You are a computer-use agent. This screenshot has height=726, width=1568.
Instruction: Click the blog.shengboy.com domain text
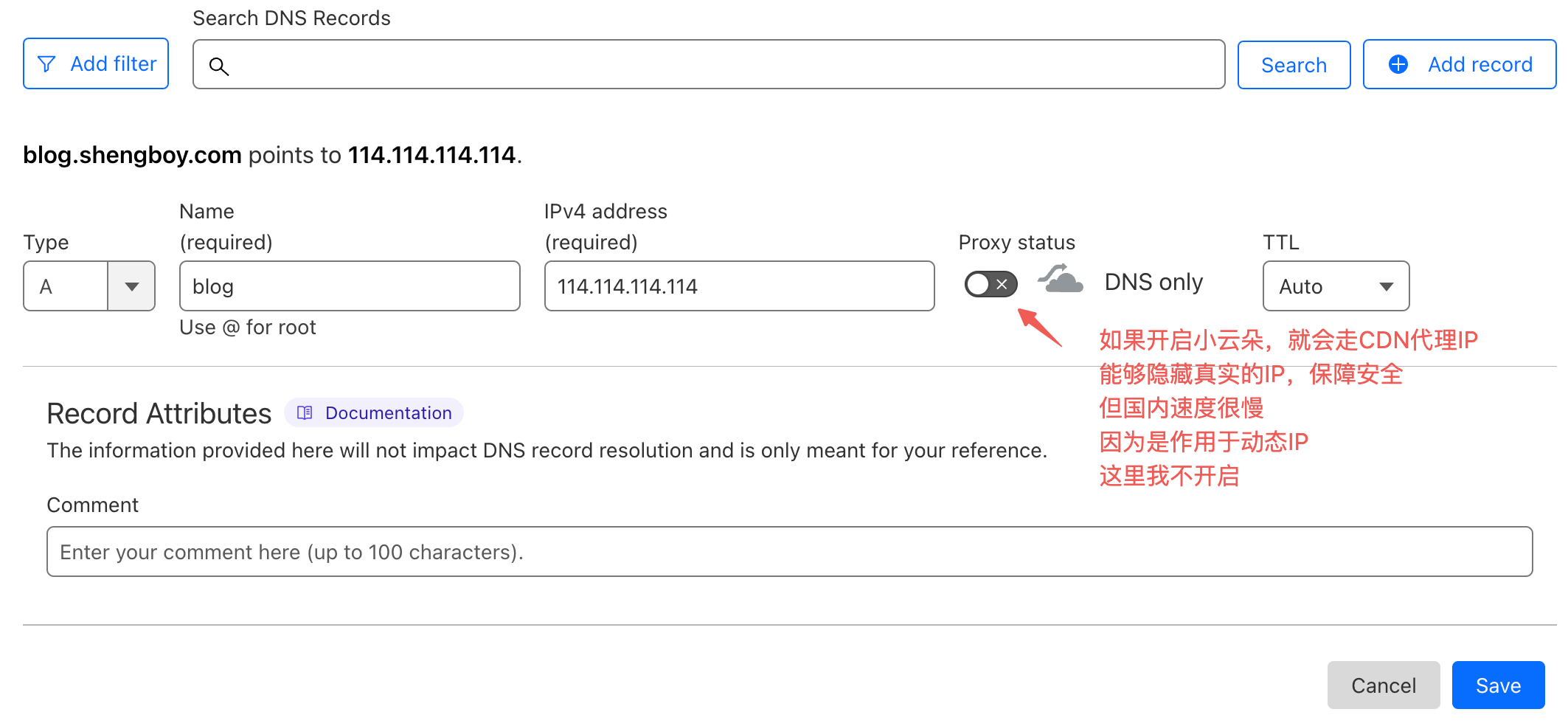point(133,155)
